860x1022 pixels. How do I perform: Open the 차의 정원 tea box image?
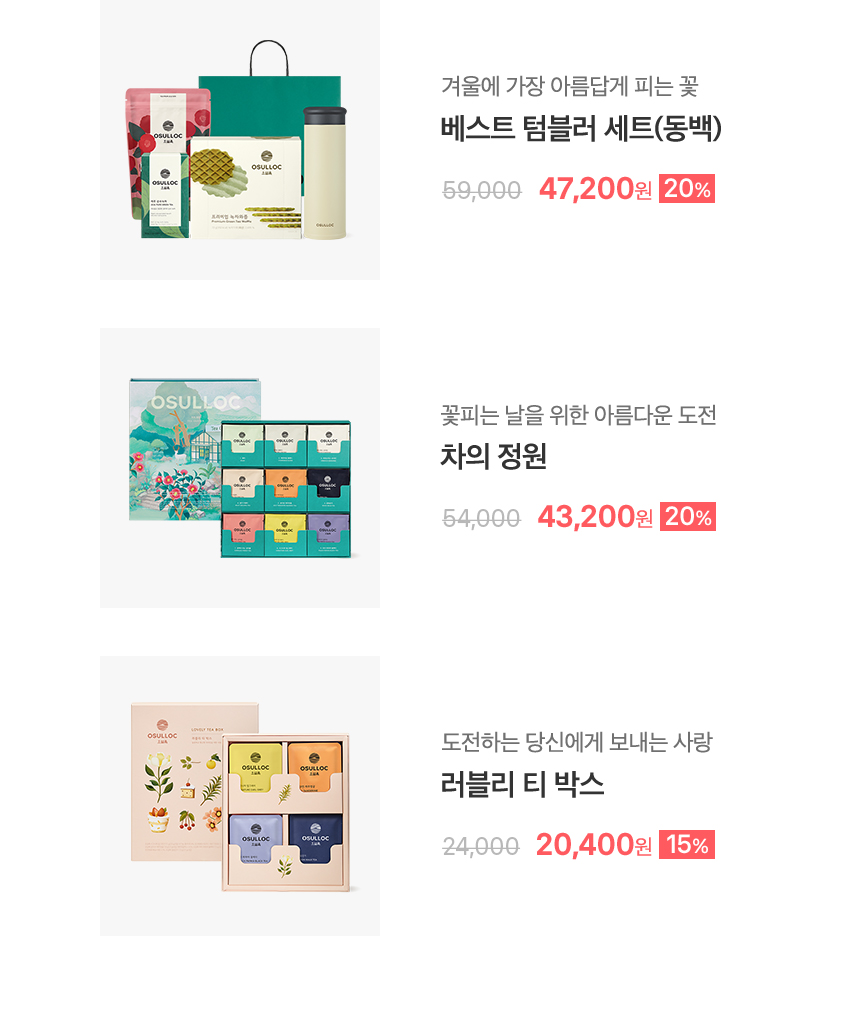240,468
